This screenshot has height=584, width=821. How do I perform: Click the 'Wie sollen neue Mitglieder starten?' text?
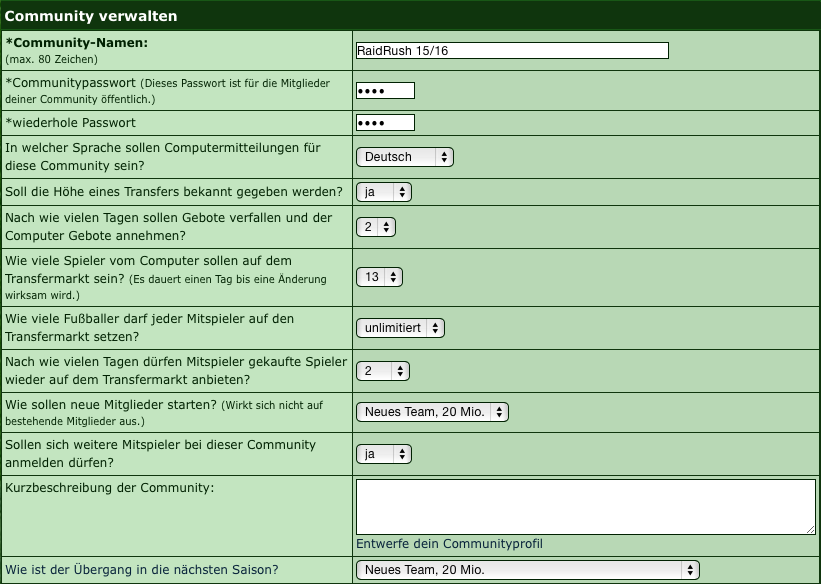tap(111, 405)
